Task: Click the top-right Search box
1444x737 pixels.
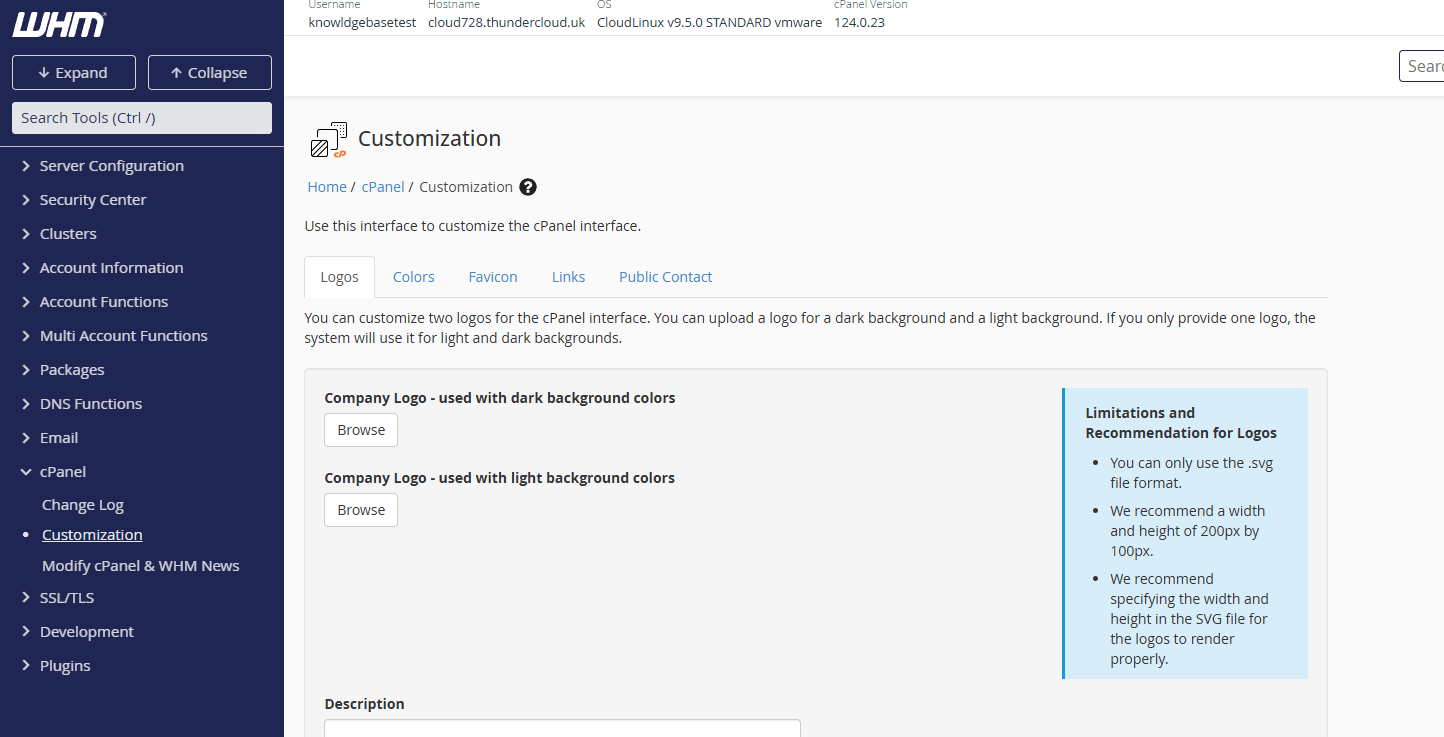Action: [x=1422, y=66]
